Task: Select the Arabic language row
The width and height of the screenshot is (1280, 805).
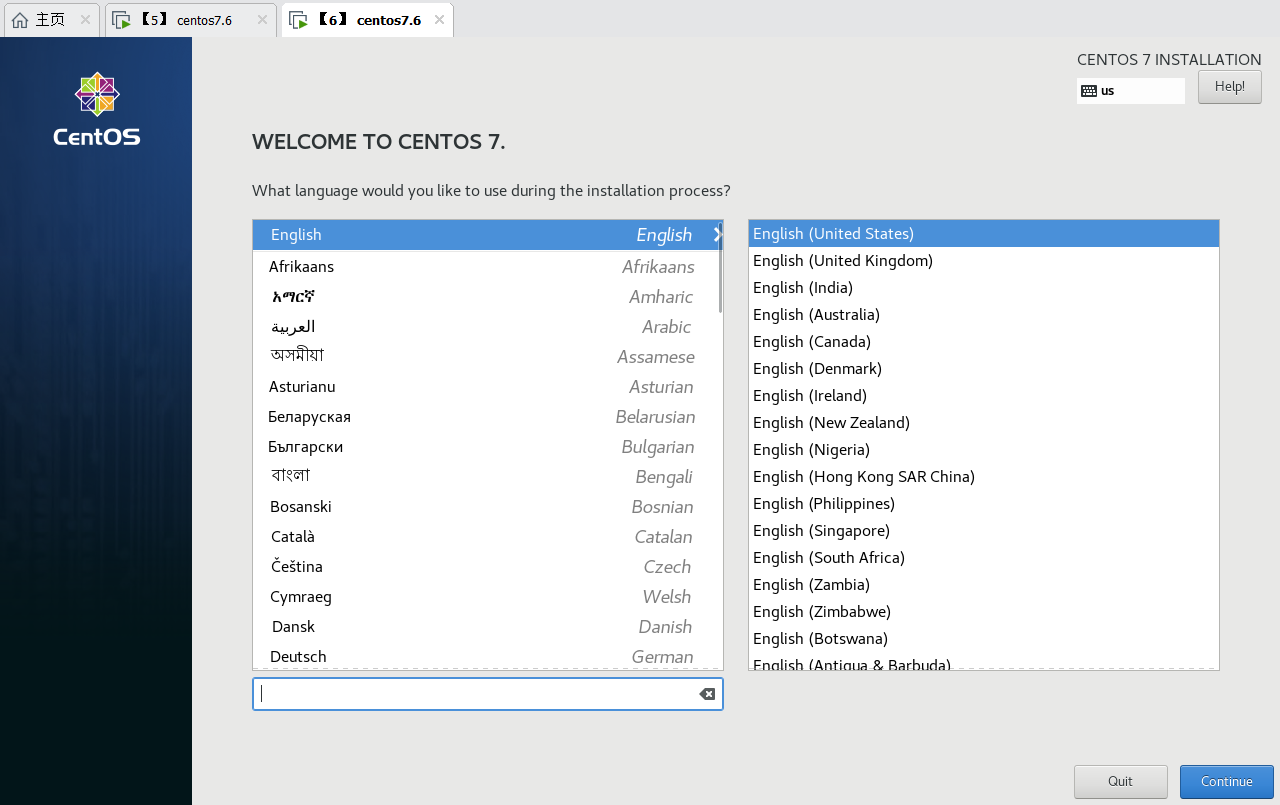Action: click(488, 327)
